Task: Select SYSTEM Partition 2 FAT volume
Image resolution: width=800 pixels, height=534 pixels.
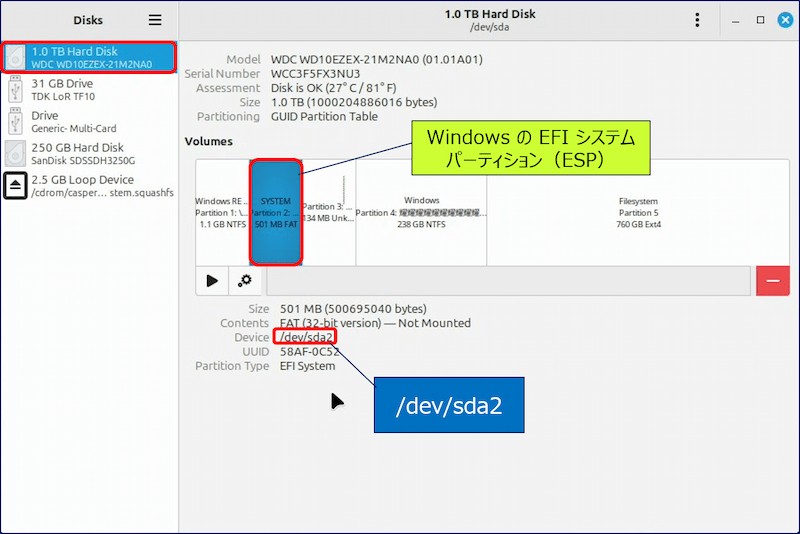Action: pos(276,212)
